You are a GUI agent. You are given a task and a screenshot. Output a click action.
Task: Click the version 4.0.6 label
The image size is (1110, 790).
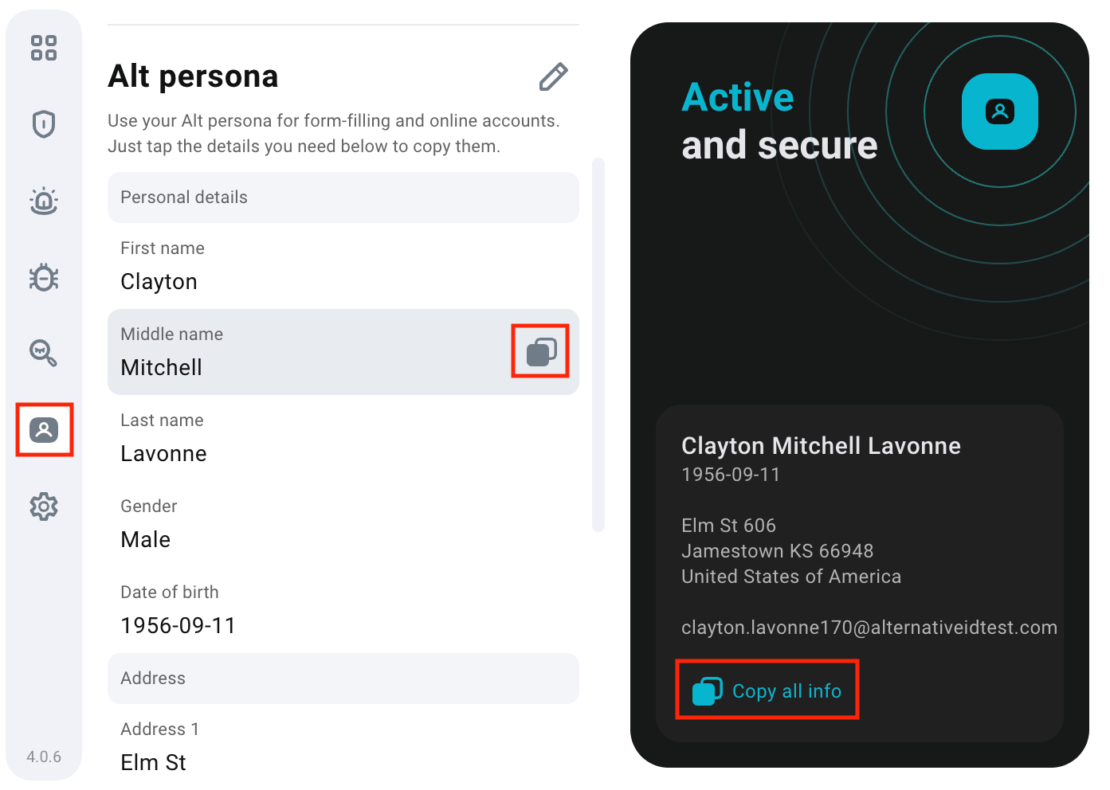[44, 758]
